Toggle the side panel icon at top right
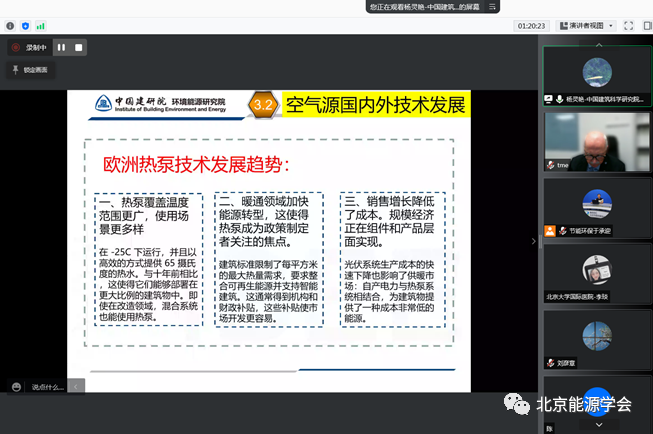Viewport: 653px width, 434px height. 648,26
